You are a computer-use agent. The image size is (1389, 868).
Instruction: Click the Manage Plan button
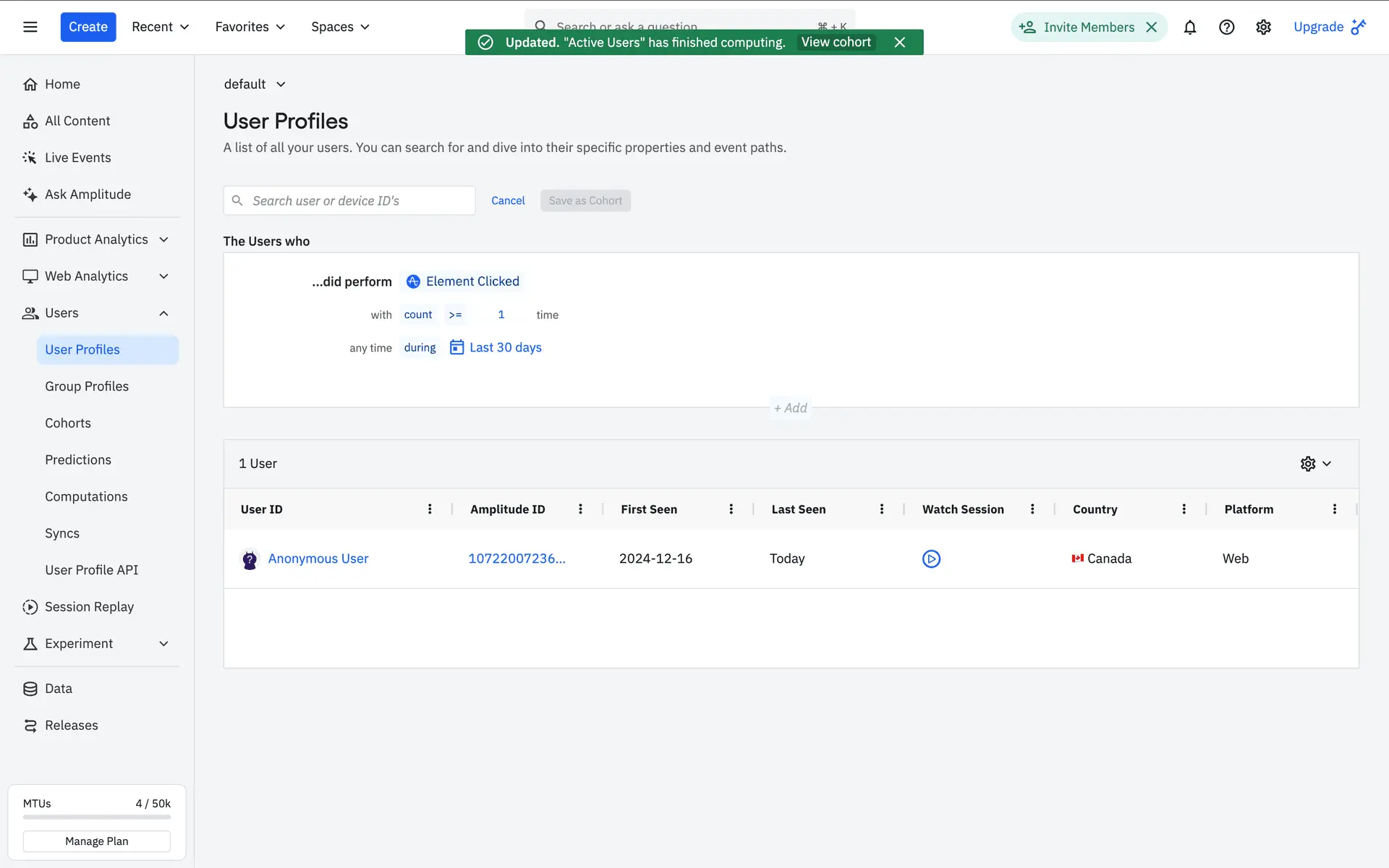[96, 841]
